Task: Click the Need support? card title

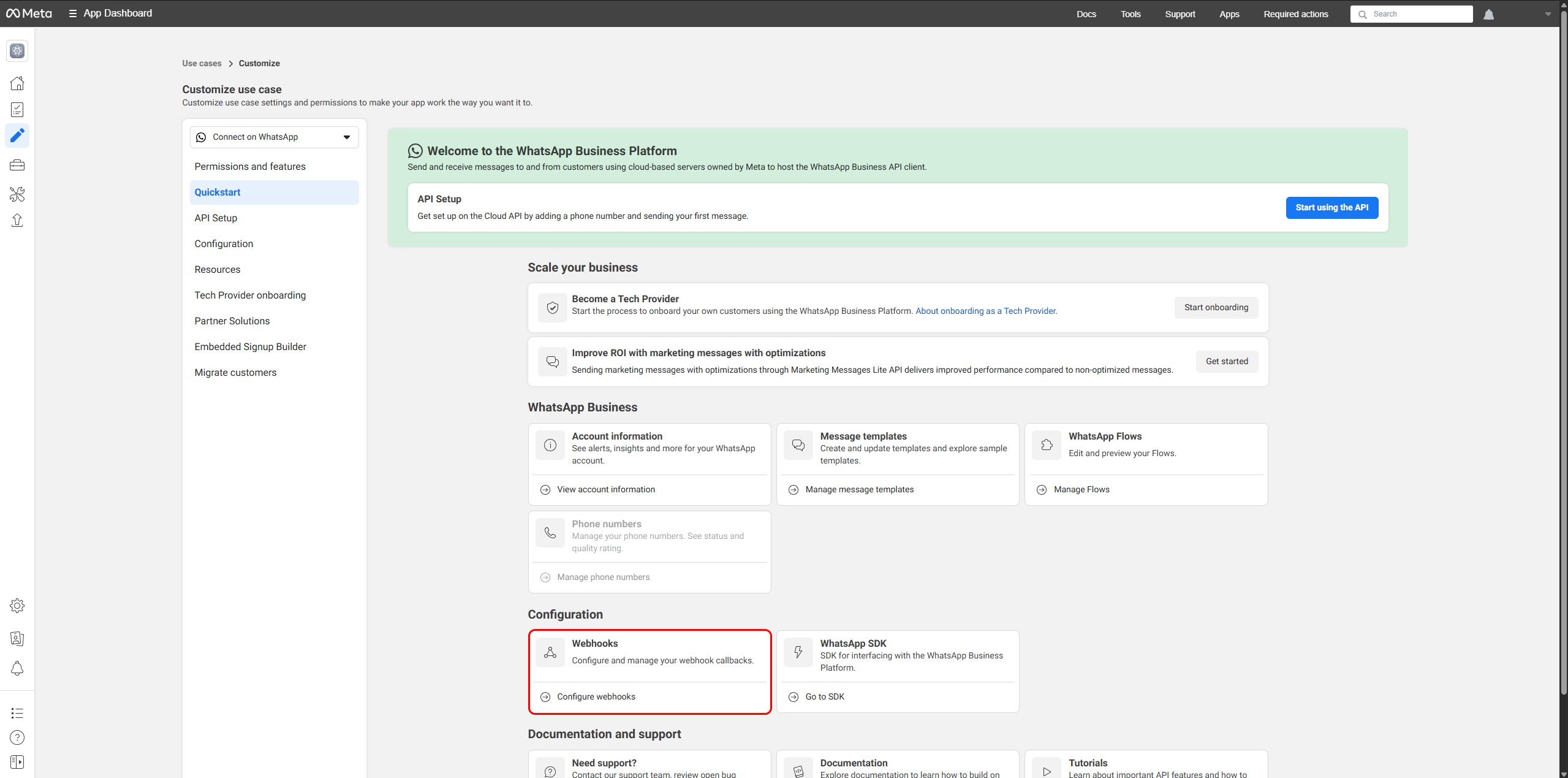Action: (x=604, y=763)
